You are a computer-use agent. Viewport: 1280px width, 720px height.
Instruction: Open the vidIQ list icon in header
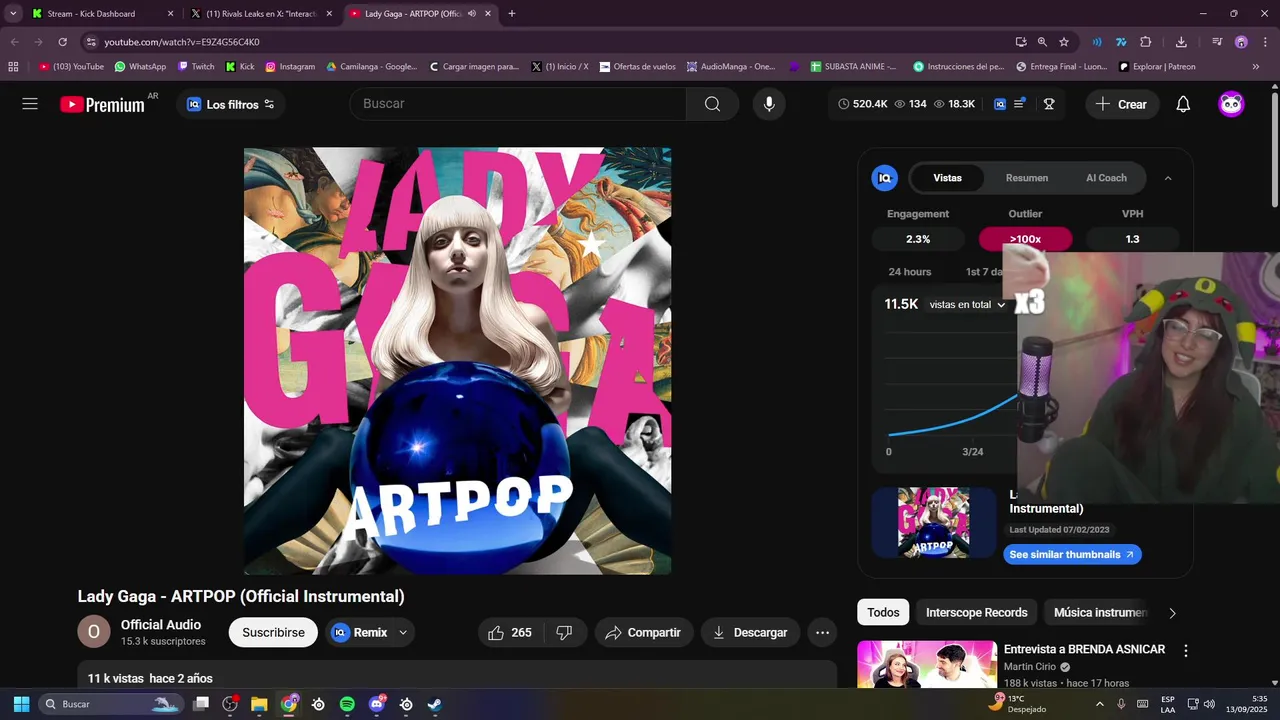click(1020, 104)
